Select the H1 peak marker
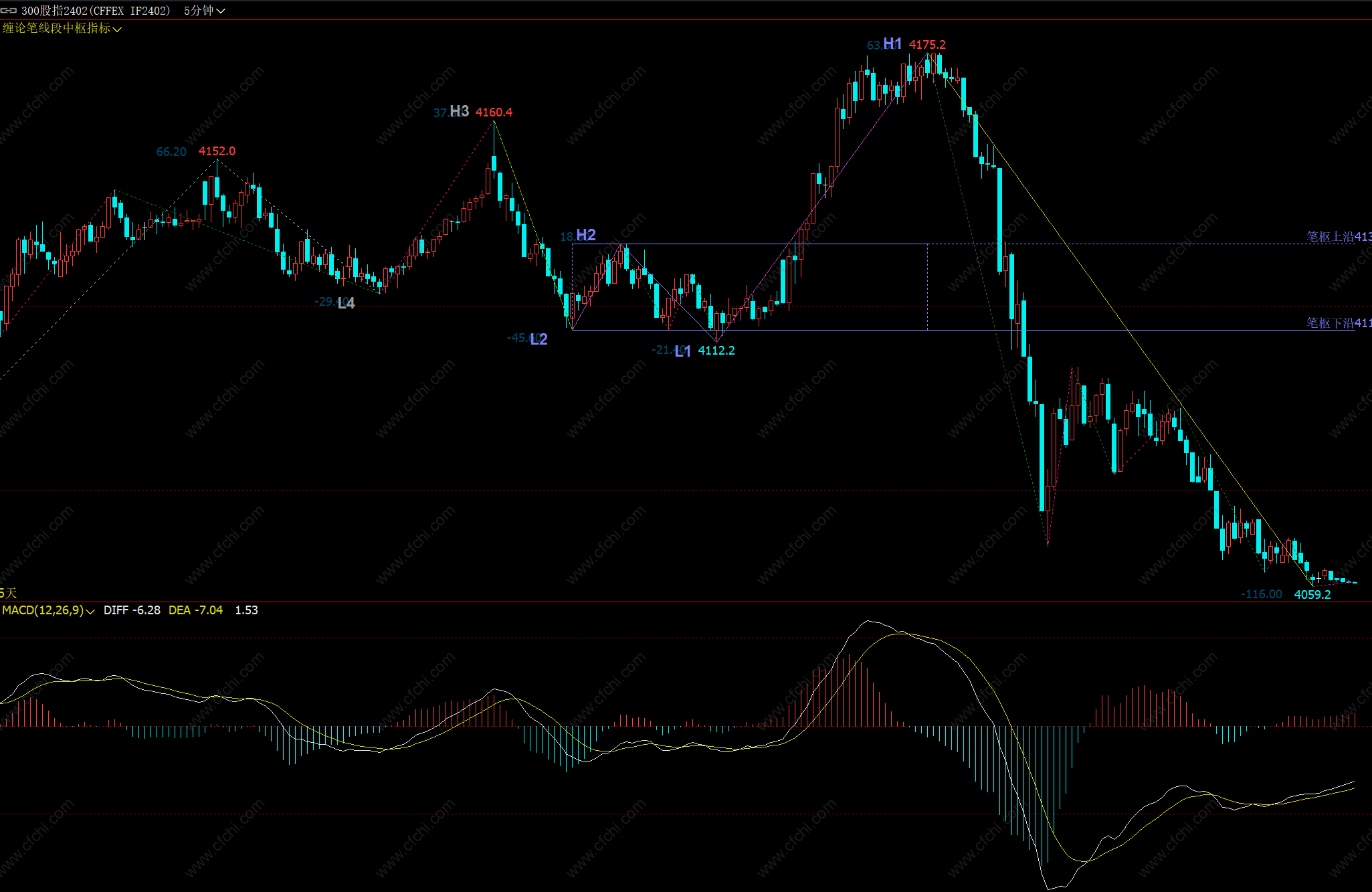 (892, 44)
